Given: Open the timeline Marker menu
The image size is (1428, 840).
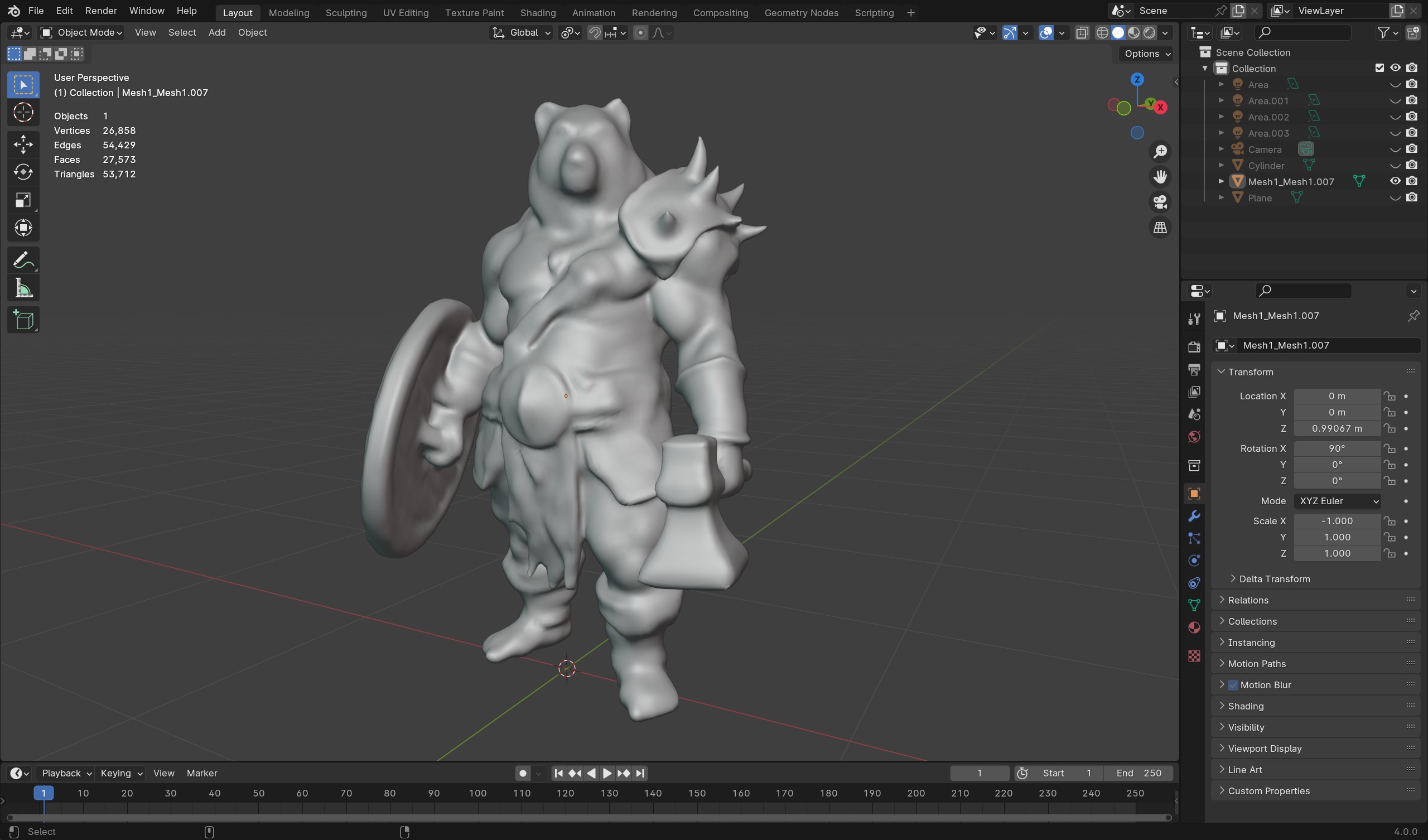Looking at the screenshot, I should pos(202,773).
